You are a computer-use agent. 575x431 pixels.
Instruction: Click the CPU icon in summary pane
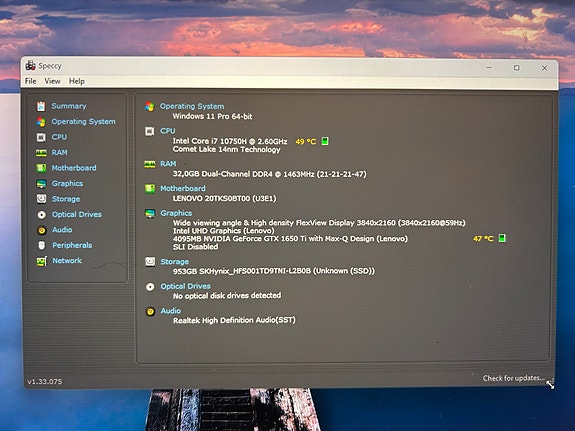coord(150,131)
